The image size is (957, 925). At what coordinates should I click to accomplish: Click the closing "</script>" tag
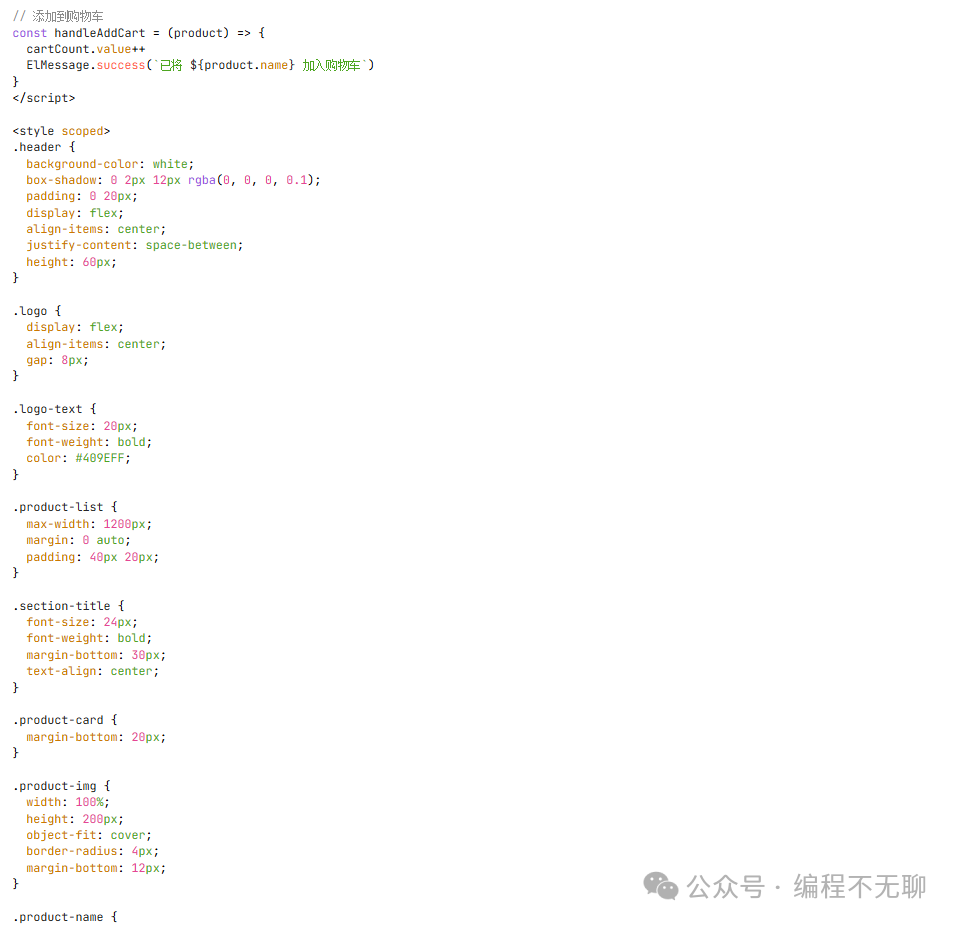point(44,98)
